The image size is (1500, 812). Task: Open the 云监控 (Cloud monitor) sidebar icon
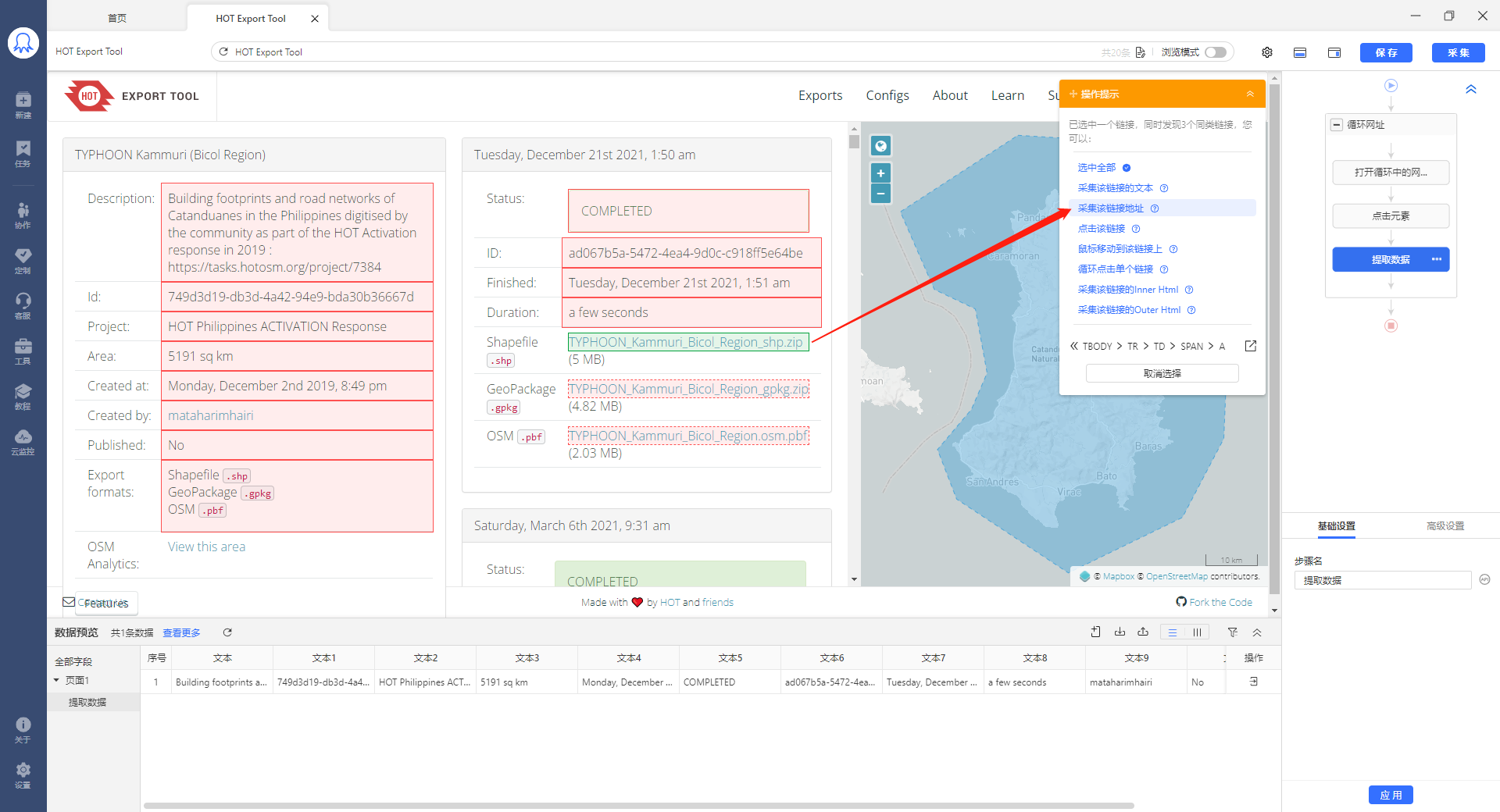coord(23,441)
